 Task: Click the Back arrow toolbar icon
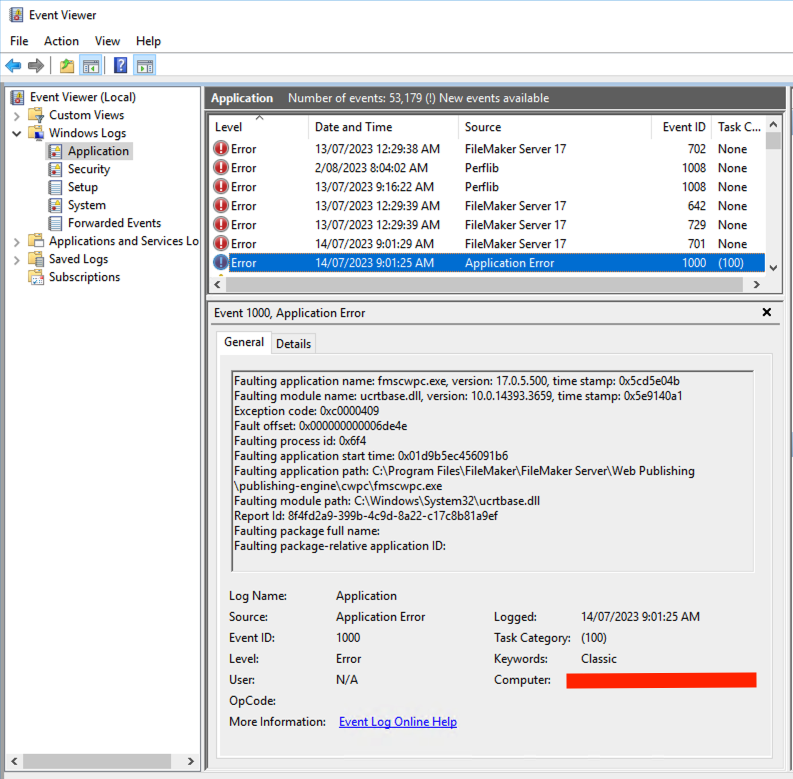tap(13, 66)
